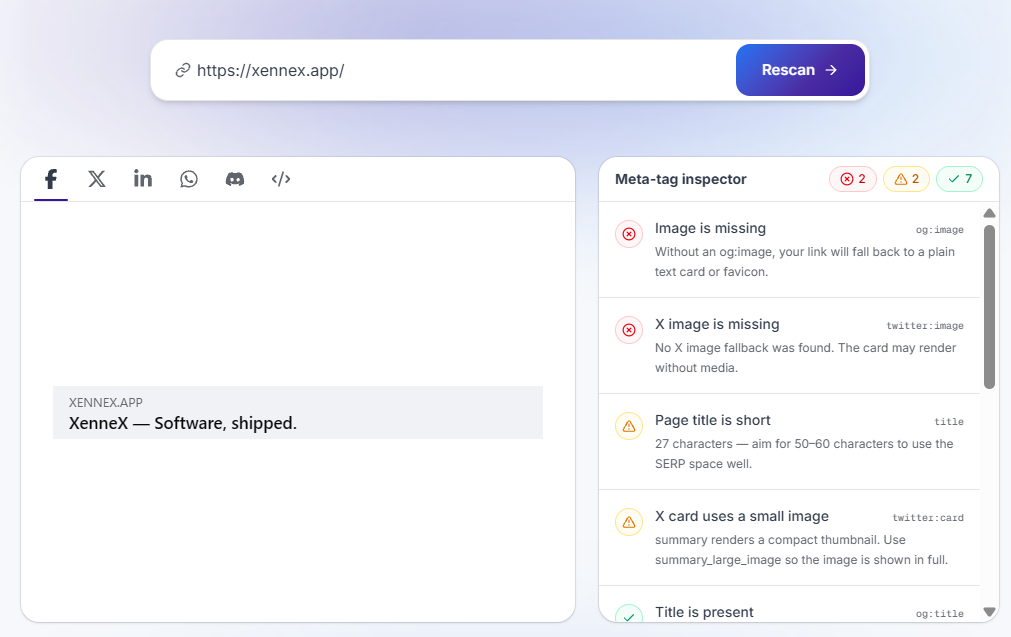1011x637 pixels.
Task: Click the 'XenneX — Software, shipped.' preview title
Action: pyautogui.click(x=183, y=424)
